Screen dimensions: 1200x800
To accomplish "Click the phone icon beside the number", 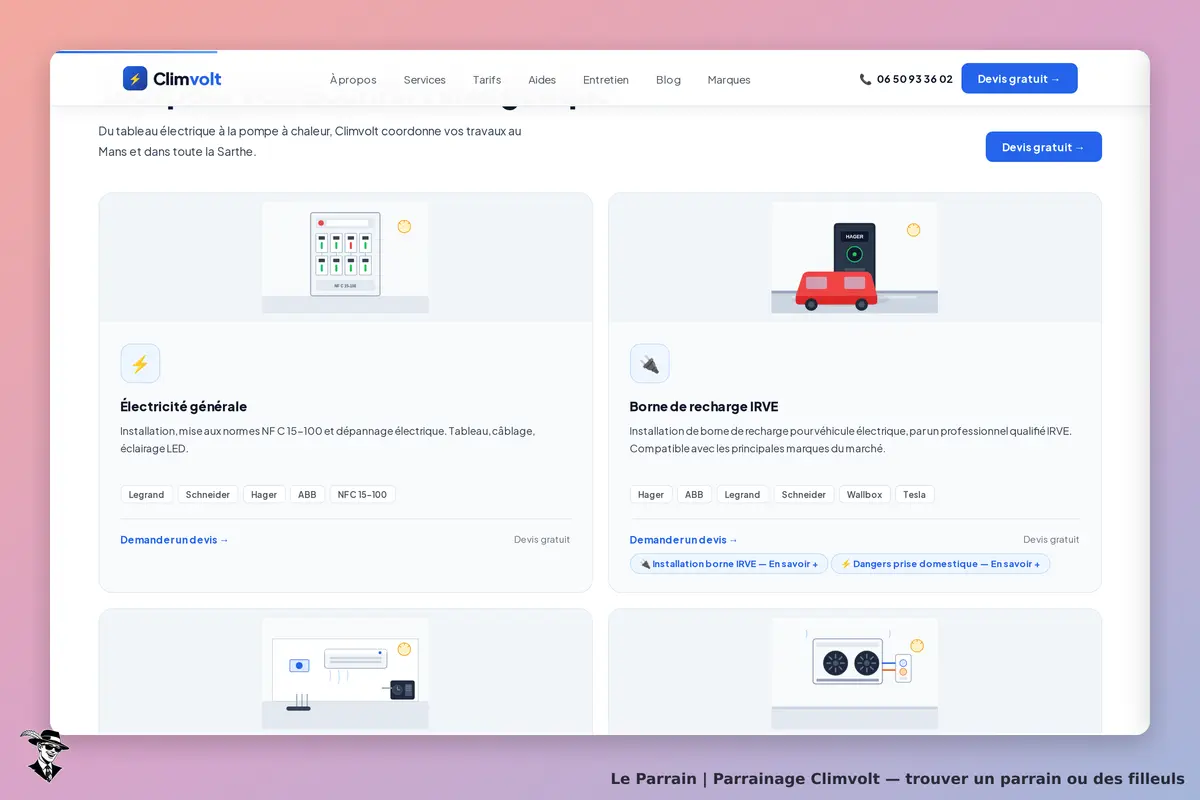I will [865, 79].
